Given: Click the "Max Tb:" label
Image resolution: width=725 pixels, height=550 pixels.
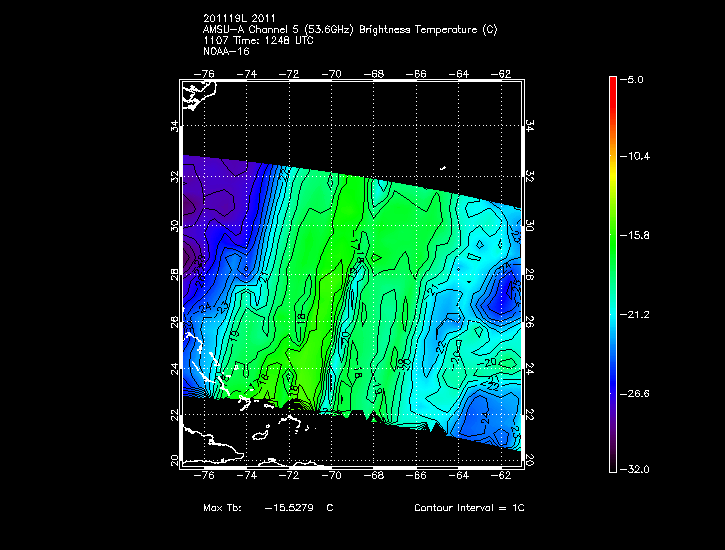Looking at the screenshot, I should (x=222, y=508).
